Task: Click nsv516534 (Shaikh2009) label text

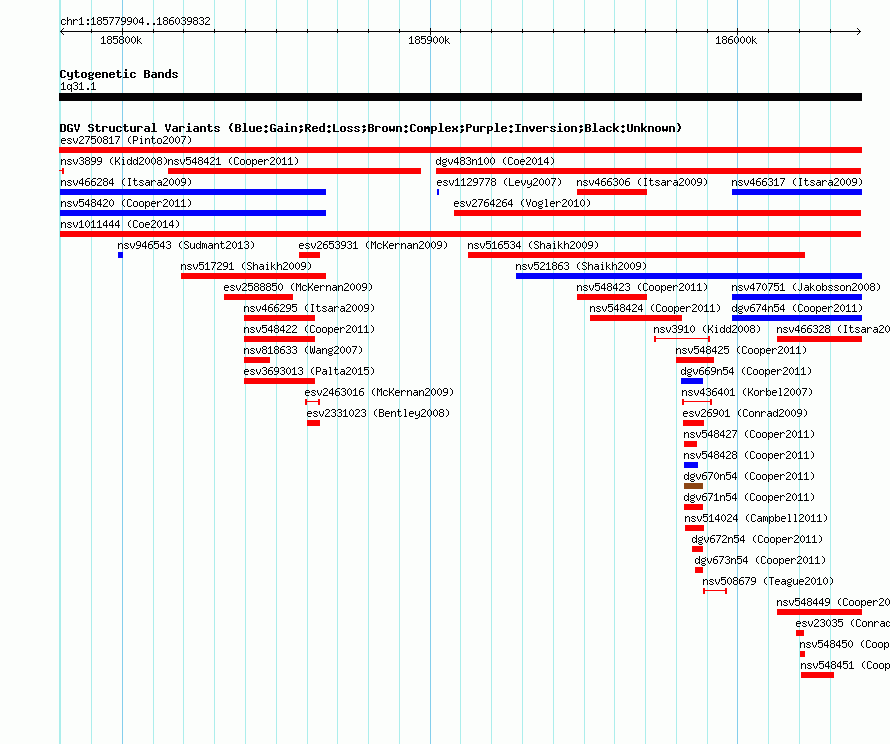Action: point(533,245)
